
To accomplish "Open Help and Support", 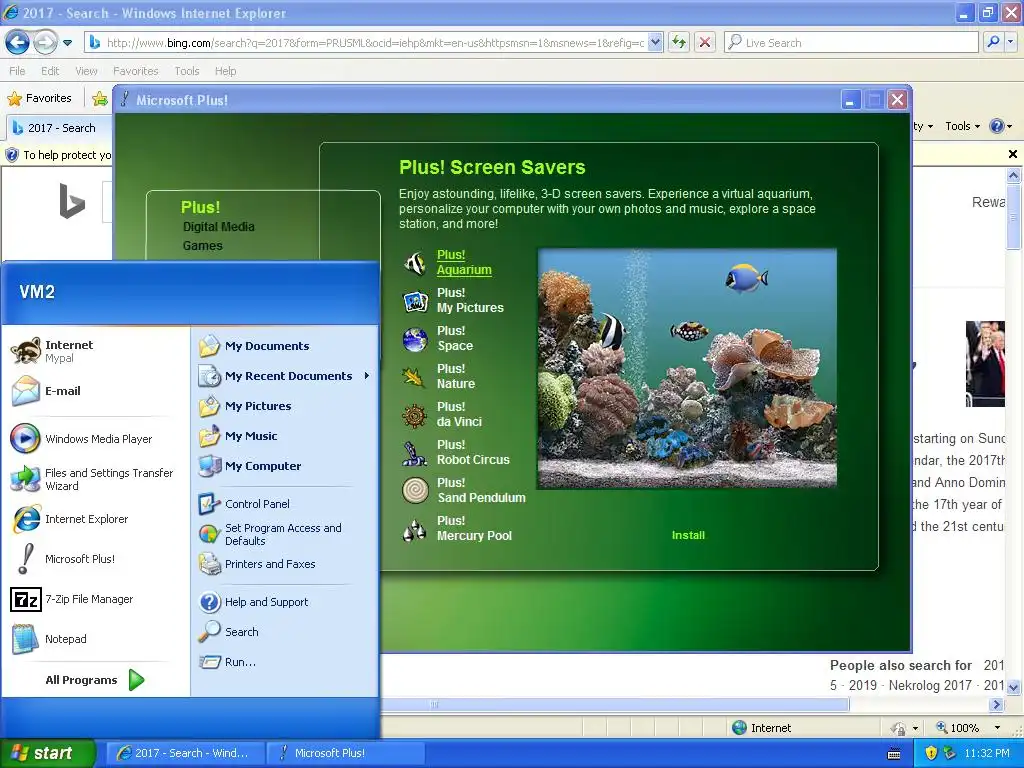I will [x=284, y=602].
